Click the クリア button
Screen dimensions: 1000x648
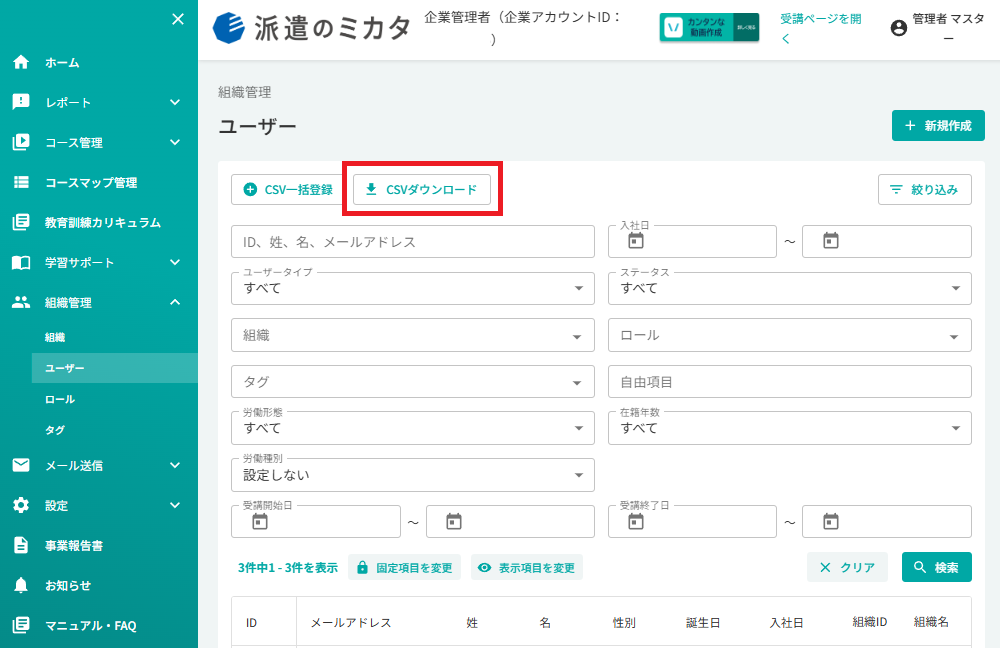coord(847,567)
